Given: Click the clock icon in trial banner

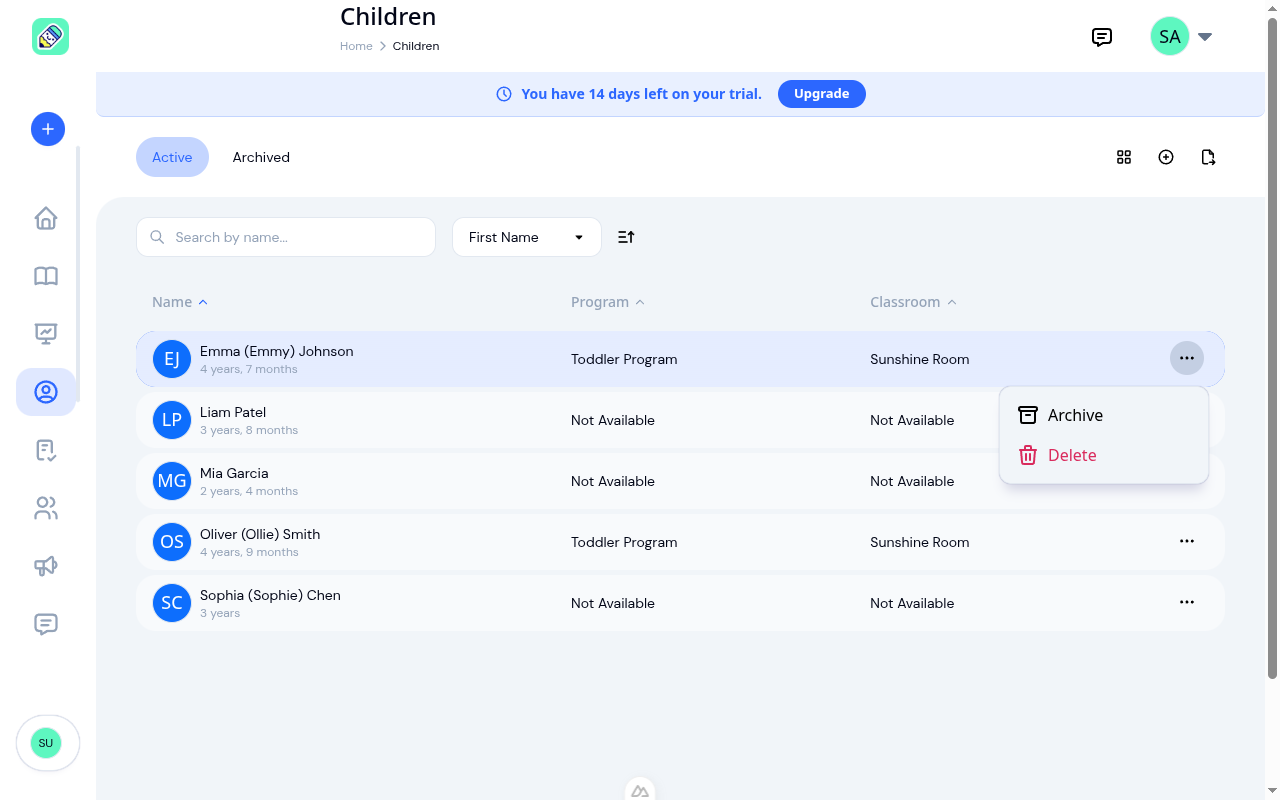Looking at the screenshot, I should (x=504, y=94).
